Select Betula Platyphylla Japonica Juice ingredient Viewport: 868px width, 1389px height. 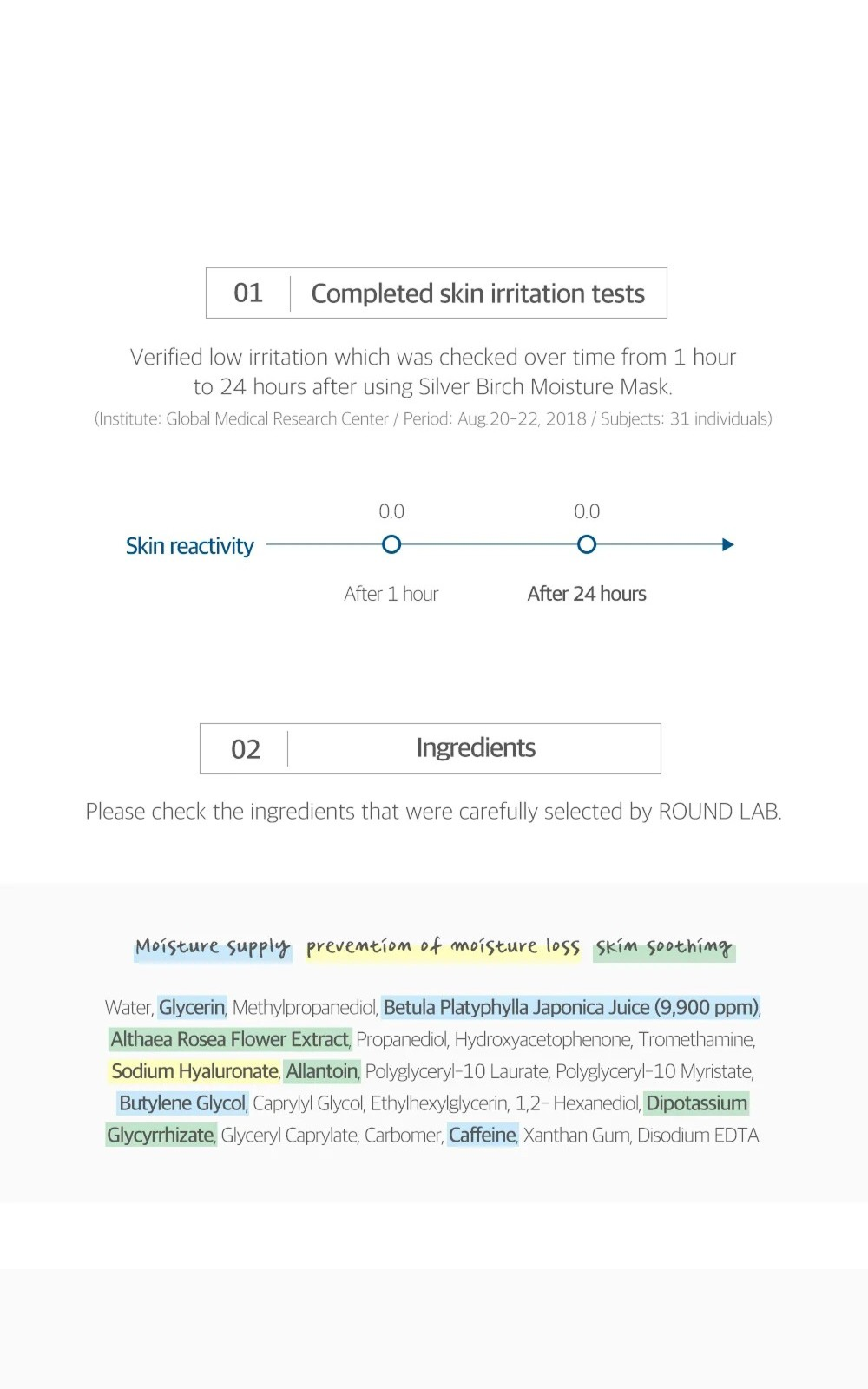coord(570,1007)
